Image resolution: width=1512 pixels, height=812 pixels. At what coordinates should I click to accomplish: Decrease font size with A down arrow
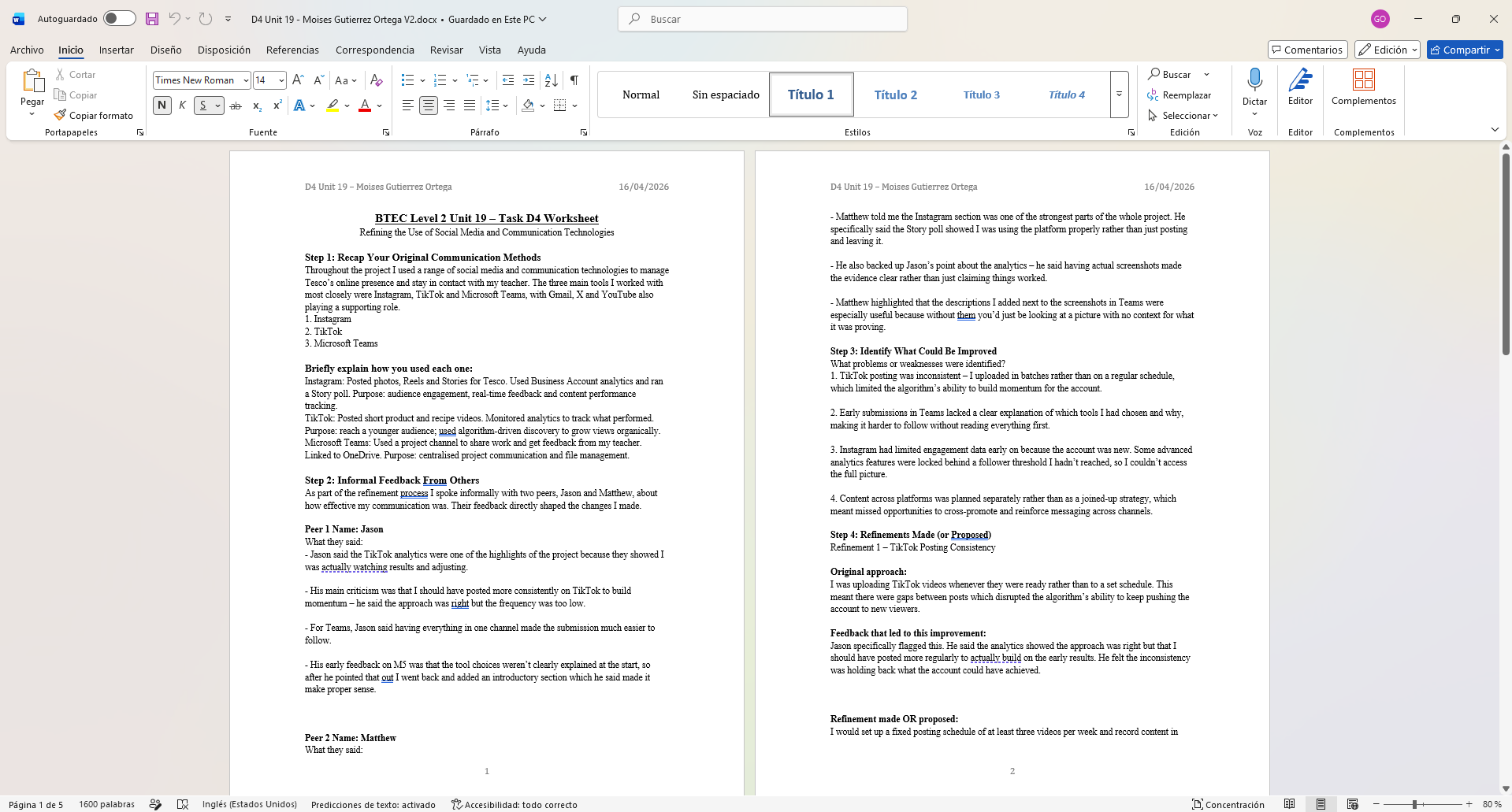coord(318,80)
